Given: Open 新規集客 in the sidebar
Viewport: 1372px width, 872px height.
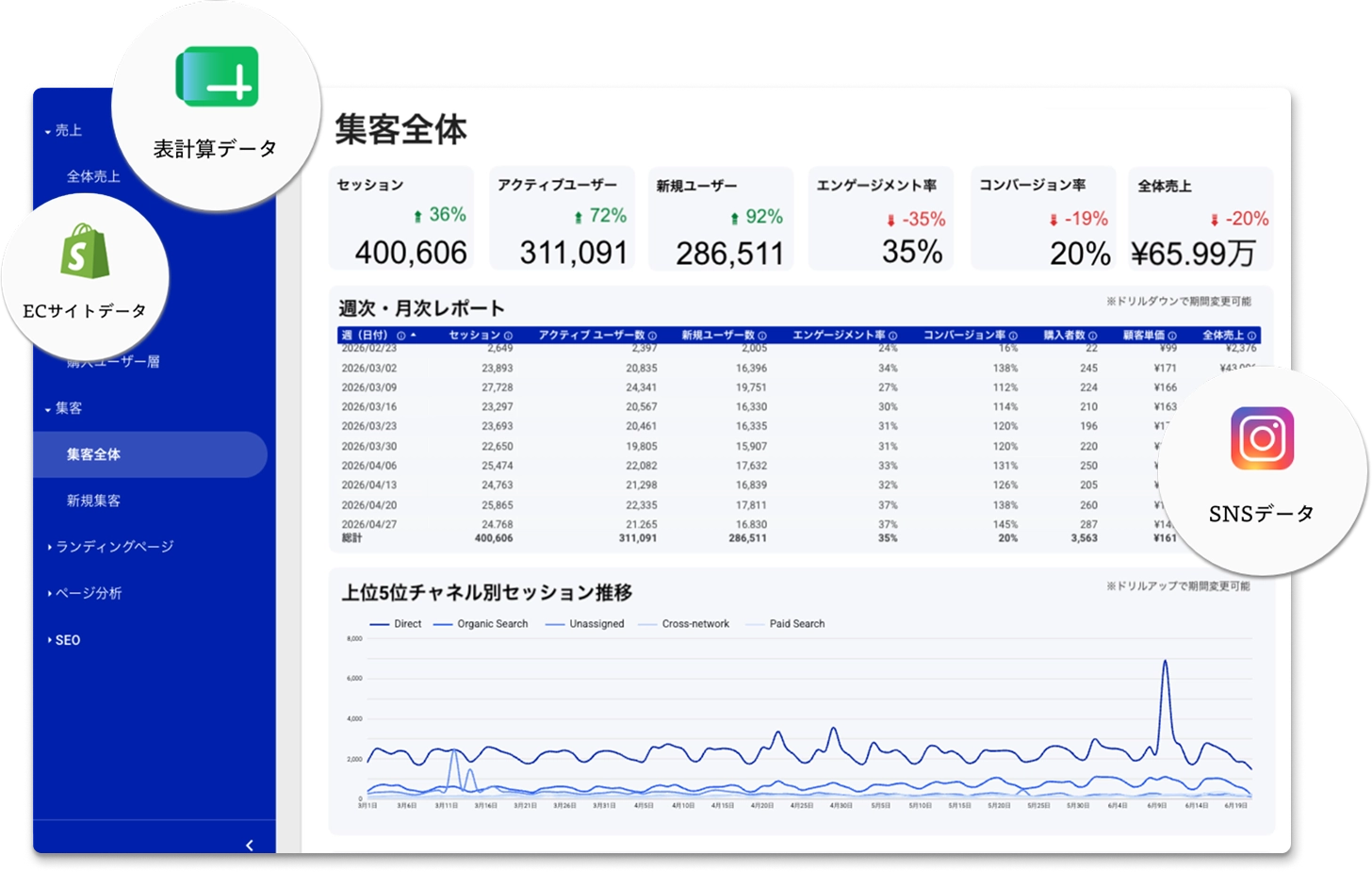Looking at the screenshot, I should (x=93, y=501).
